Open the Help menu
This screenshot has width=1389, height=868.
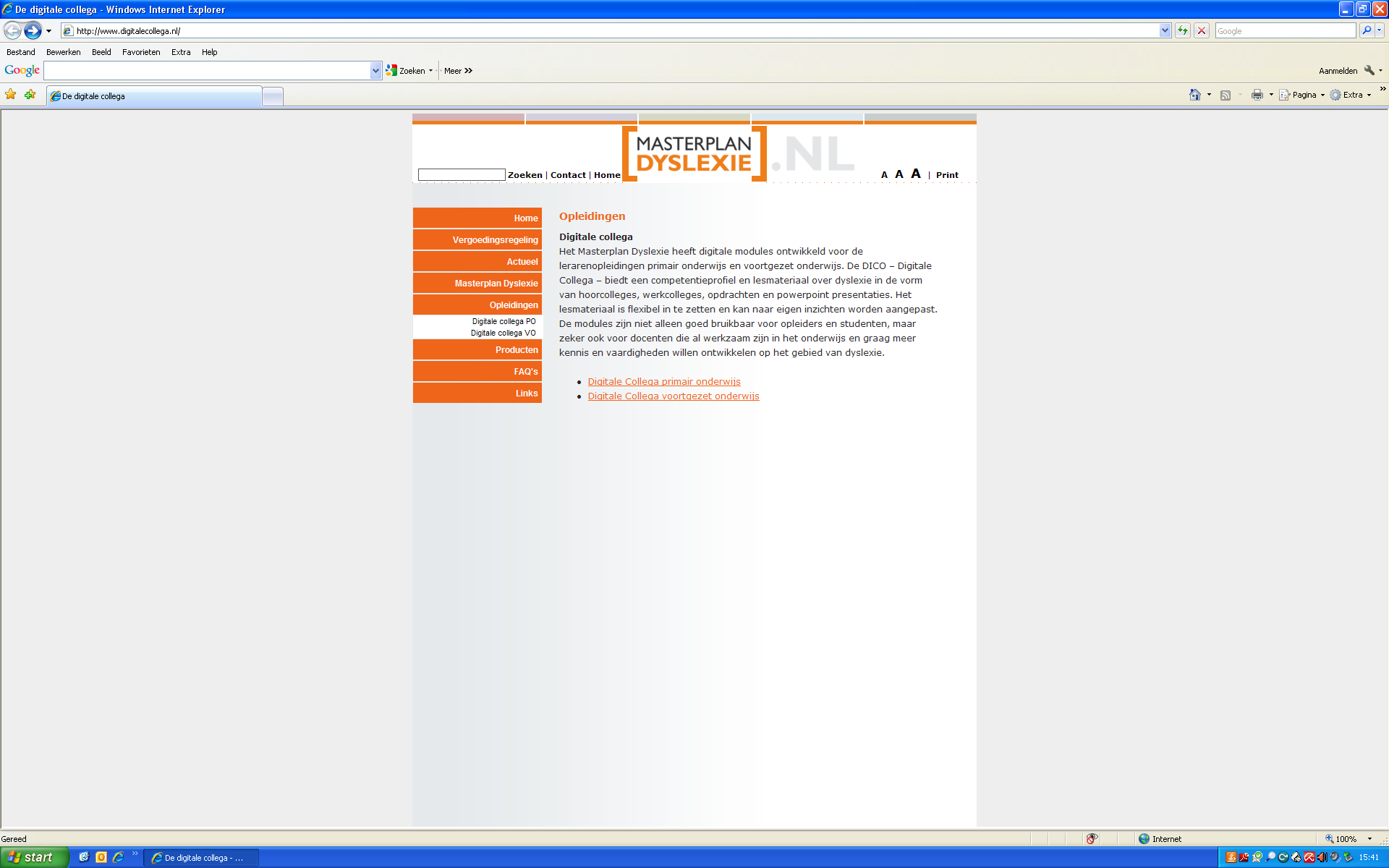pos(210,52)
